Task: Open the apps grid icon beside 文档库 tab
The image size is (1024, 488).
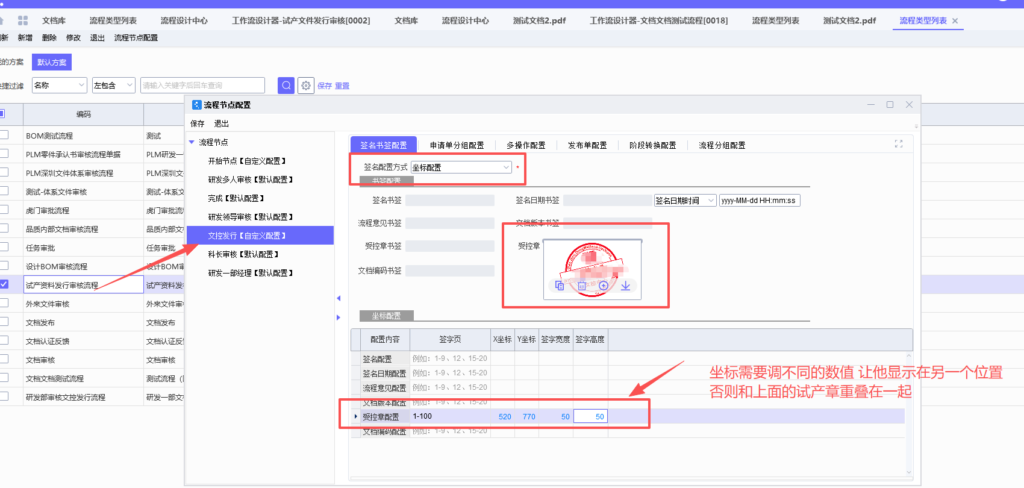Action: point(23,21)
